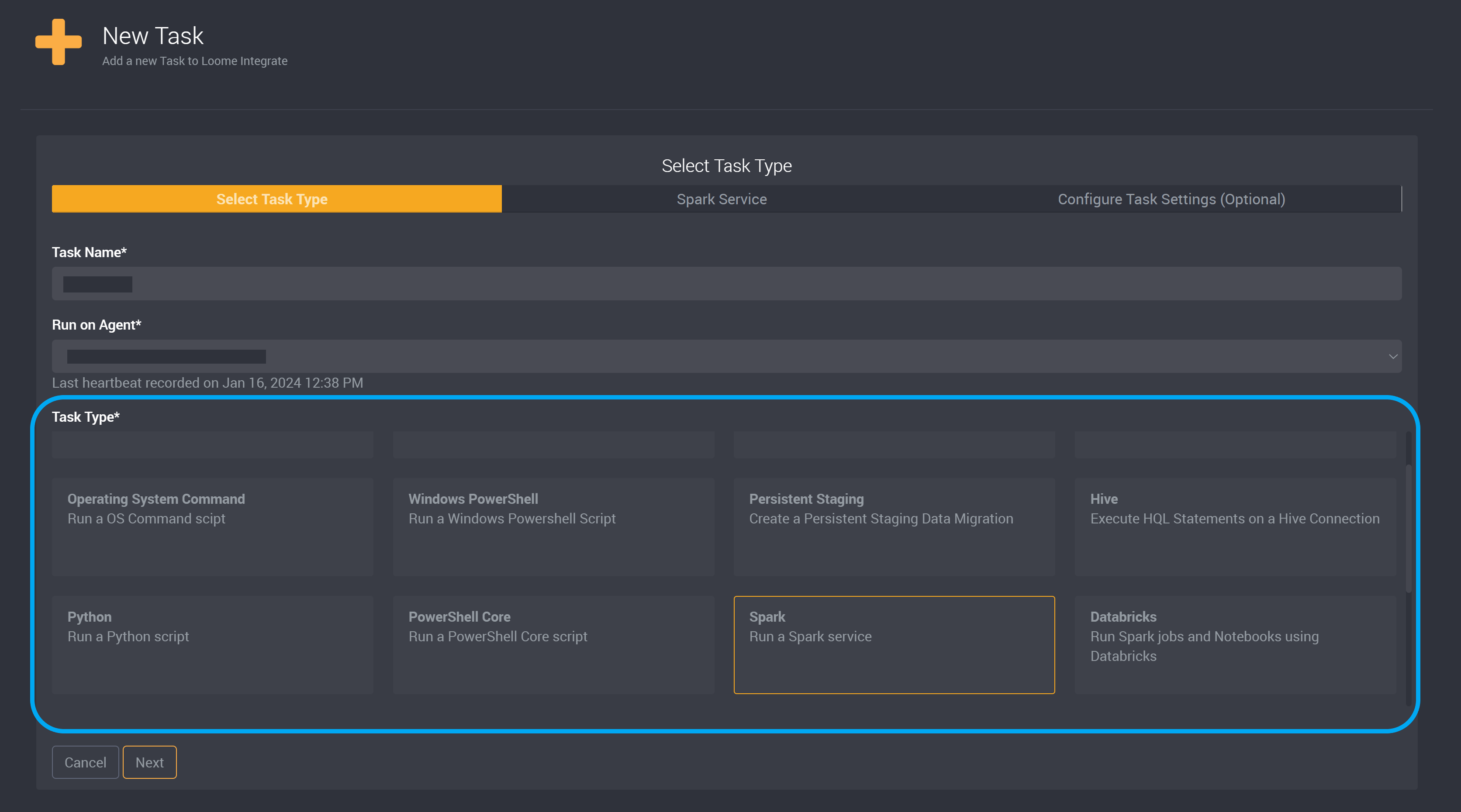Click the Last heartbeat recorded text
Image resolution: width=1461 pixels, height=812 pixels.
tap(207, 383)
